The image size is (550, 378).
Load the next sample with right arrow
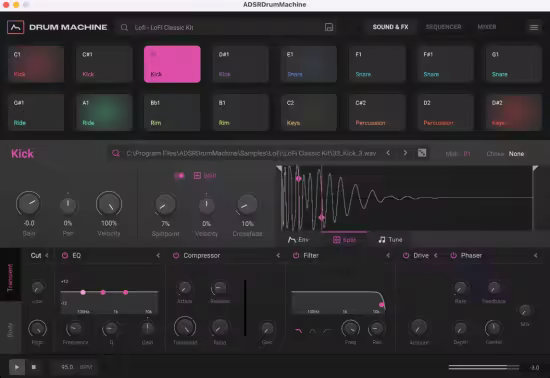pyautogui.click(x=405, y=153)
